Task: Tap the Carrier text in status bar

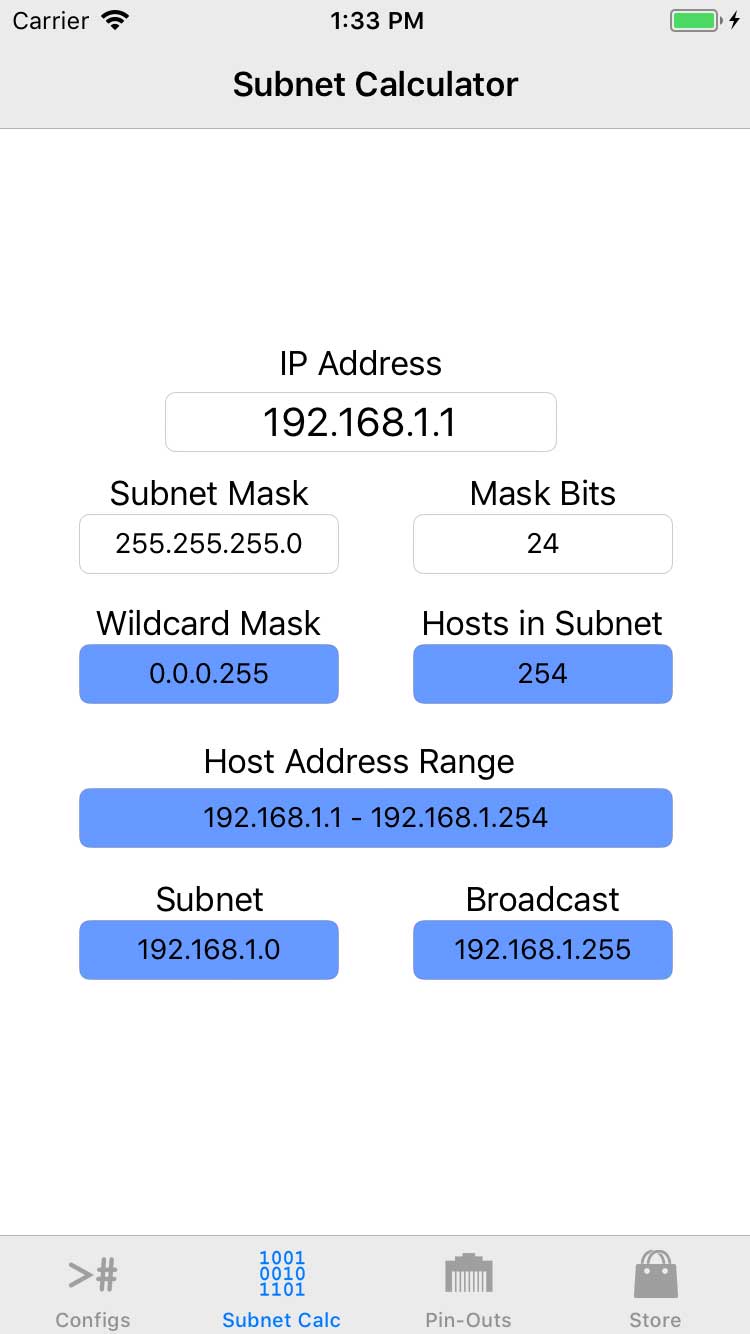Action: (50, 21)
